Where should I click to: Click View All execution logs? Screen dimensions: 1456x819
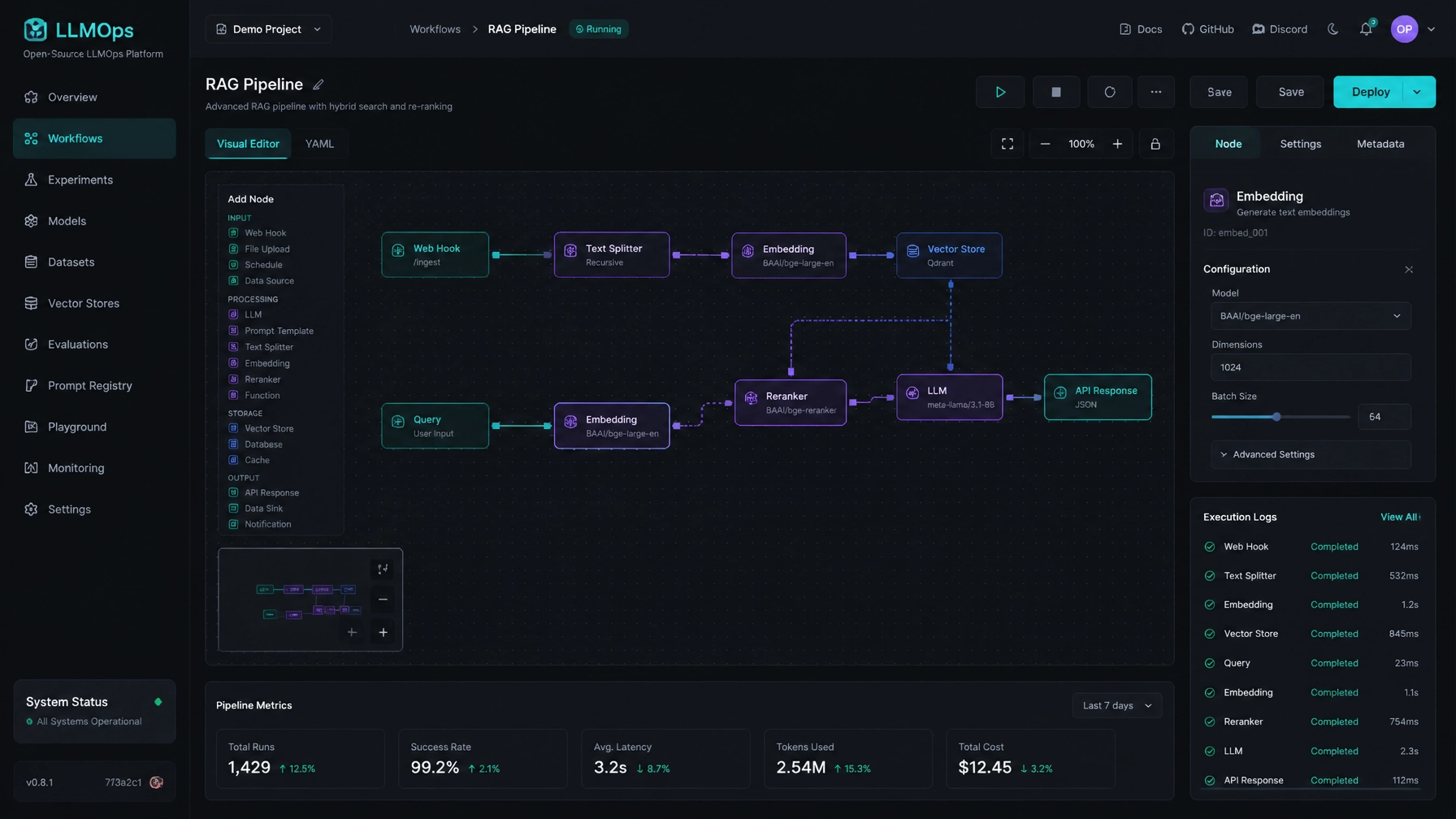tap(1400, 517)
